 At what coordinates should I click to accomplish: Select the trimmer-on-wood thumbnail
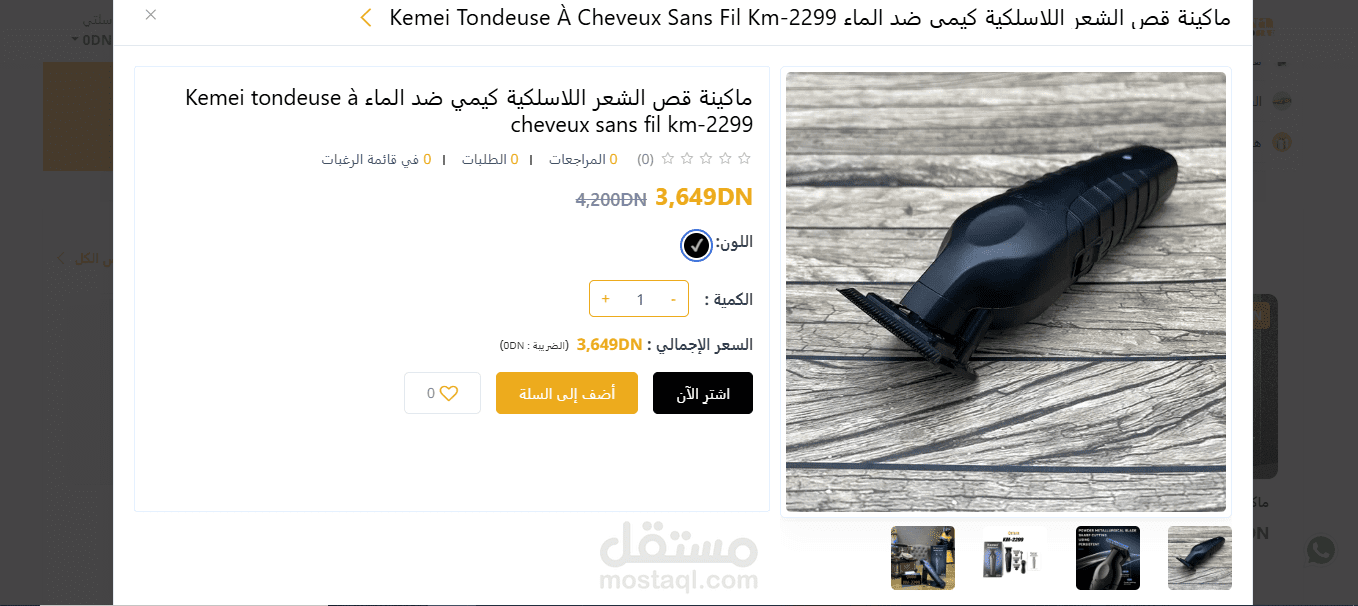pos(1200,558)
